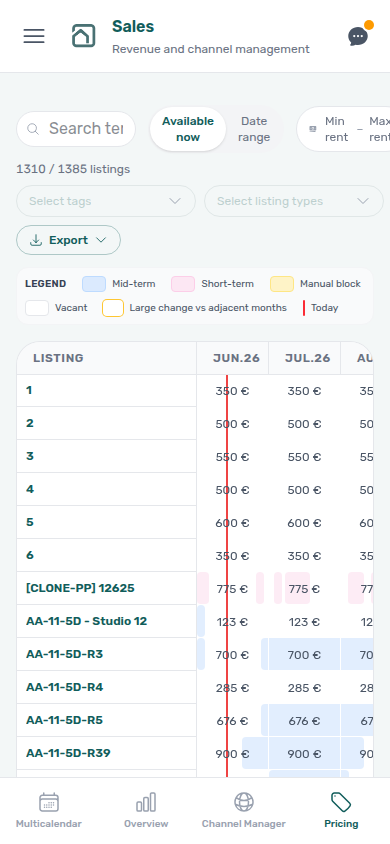Open listing AA-11-5D-R4
The image size is (390, 844).
coord(65,687)
